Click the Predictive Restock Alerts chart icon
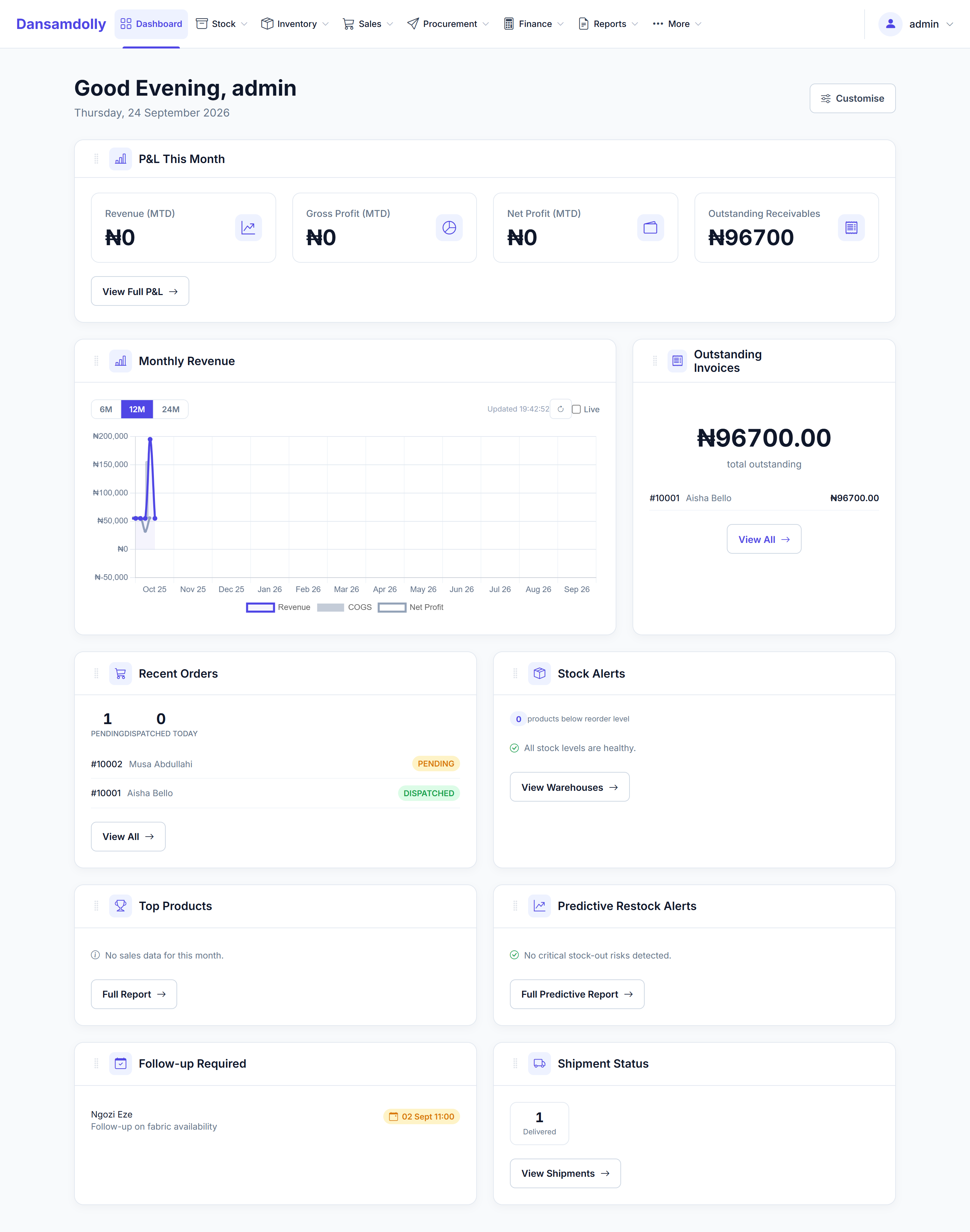 point(540,906)
